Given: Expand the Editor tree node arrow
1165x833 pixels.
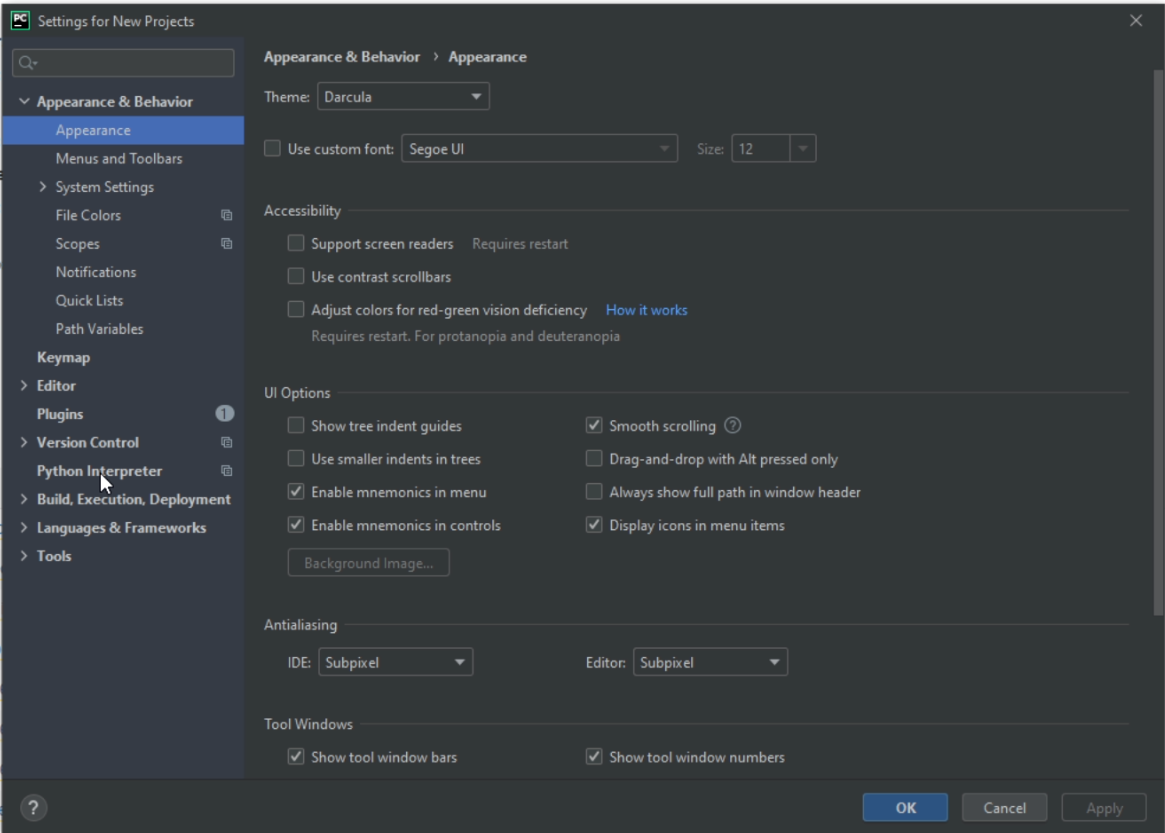Looking at the screenshot, I should click(x=24, y=386).
